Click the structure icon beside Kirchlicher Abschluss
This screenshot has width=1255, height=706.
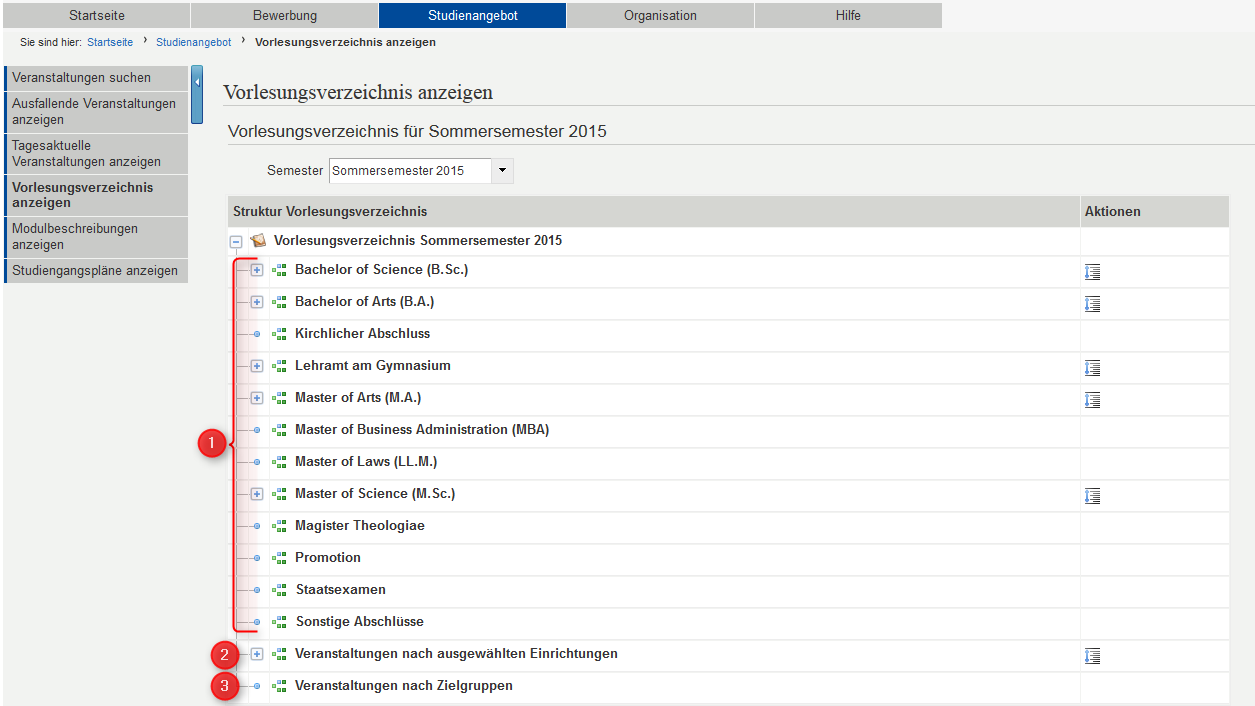point(279,334)
